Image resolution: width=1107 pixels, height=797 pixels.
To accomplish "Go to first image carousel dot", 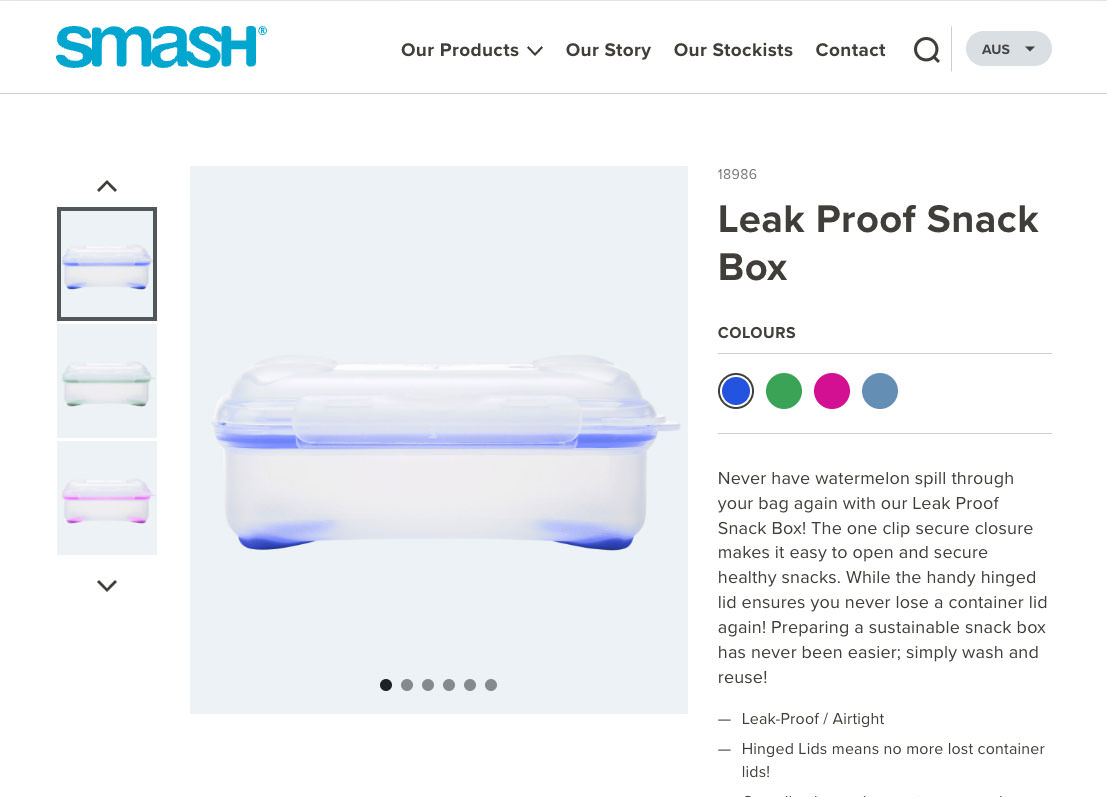I will coord(386,685).
